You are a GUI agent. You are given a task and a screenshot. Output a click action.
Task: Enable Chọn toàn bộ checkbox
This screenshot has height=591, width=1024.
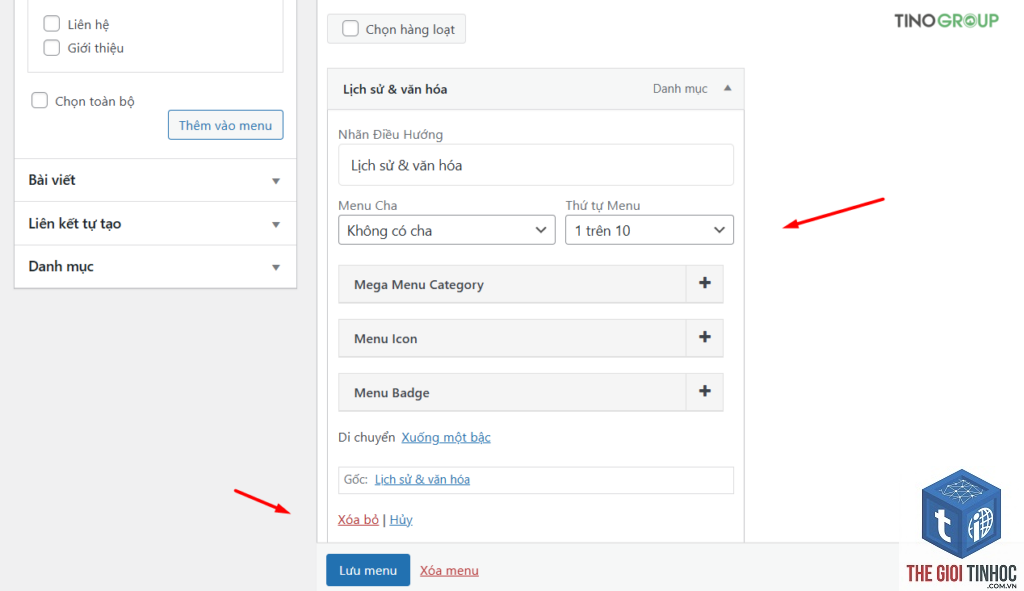coord(40,101)
